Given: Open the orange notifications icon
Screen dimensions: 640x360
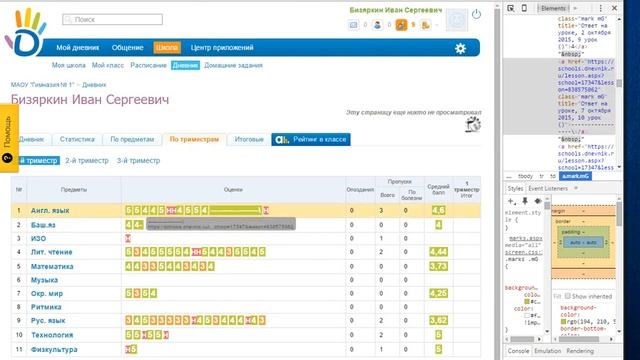Looking at the screenshot, I should [401, 25].
